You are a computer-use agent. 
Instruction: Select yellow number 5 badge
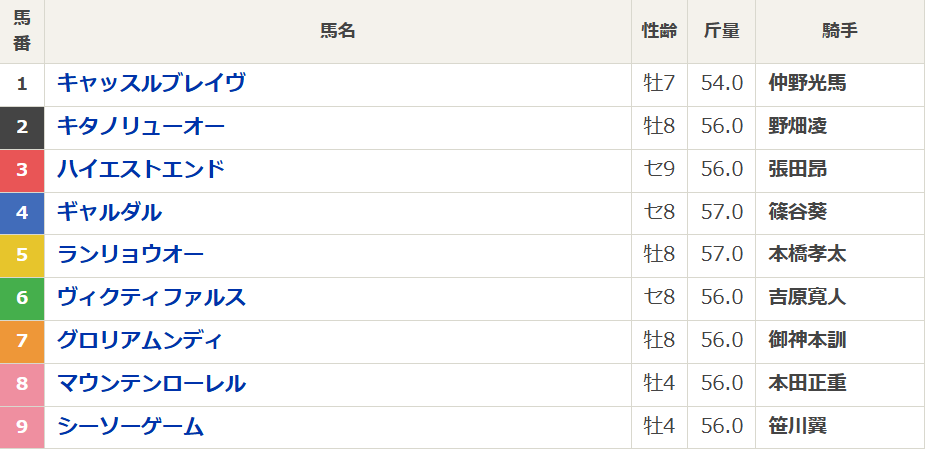tap(22, 255)
